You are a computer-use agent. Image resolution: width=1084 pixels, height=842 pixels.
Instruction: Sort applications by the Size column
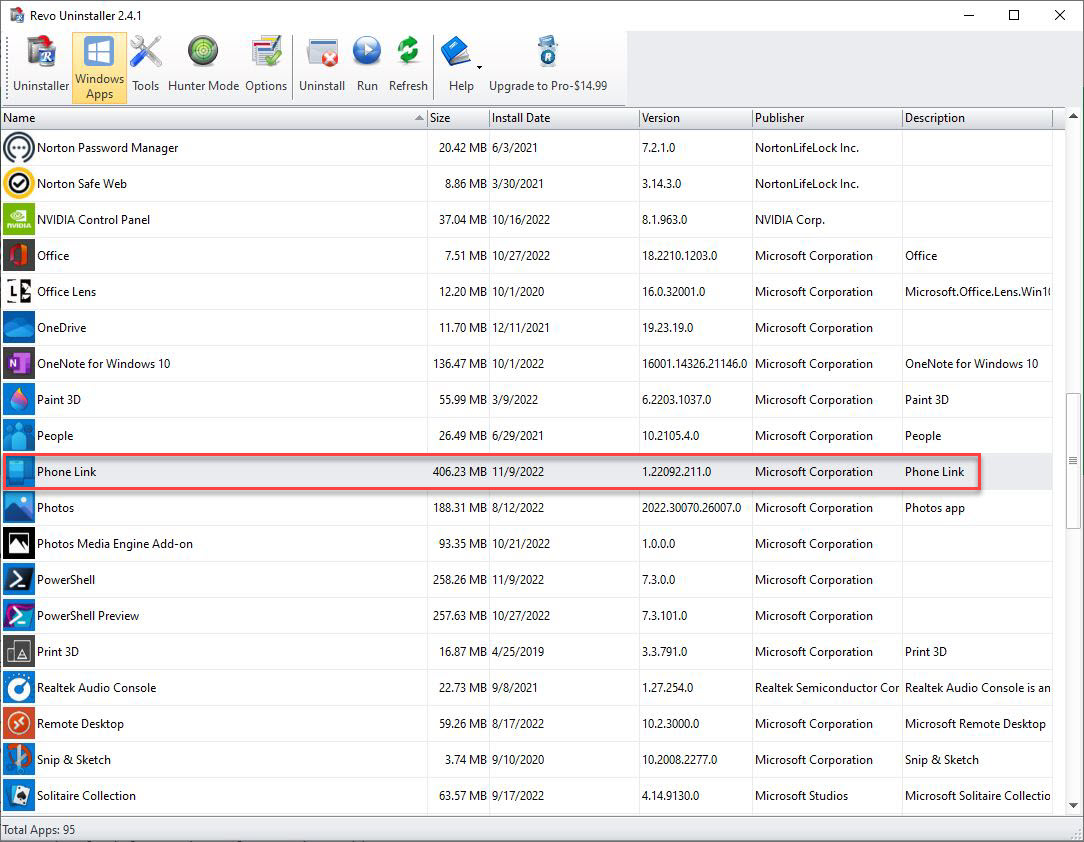pyautogui.click(x=456, y=117)
